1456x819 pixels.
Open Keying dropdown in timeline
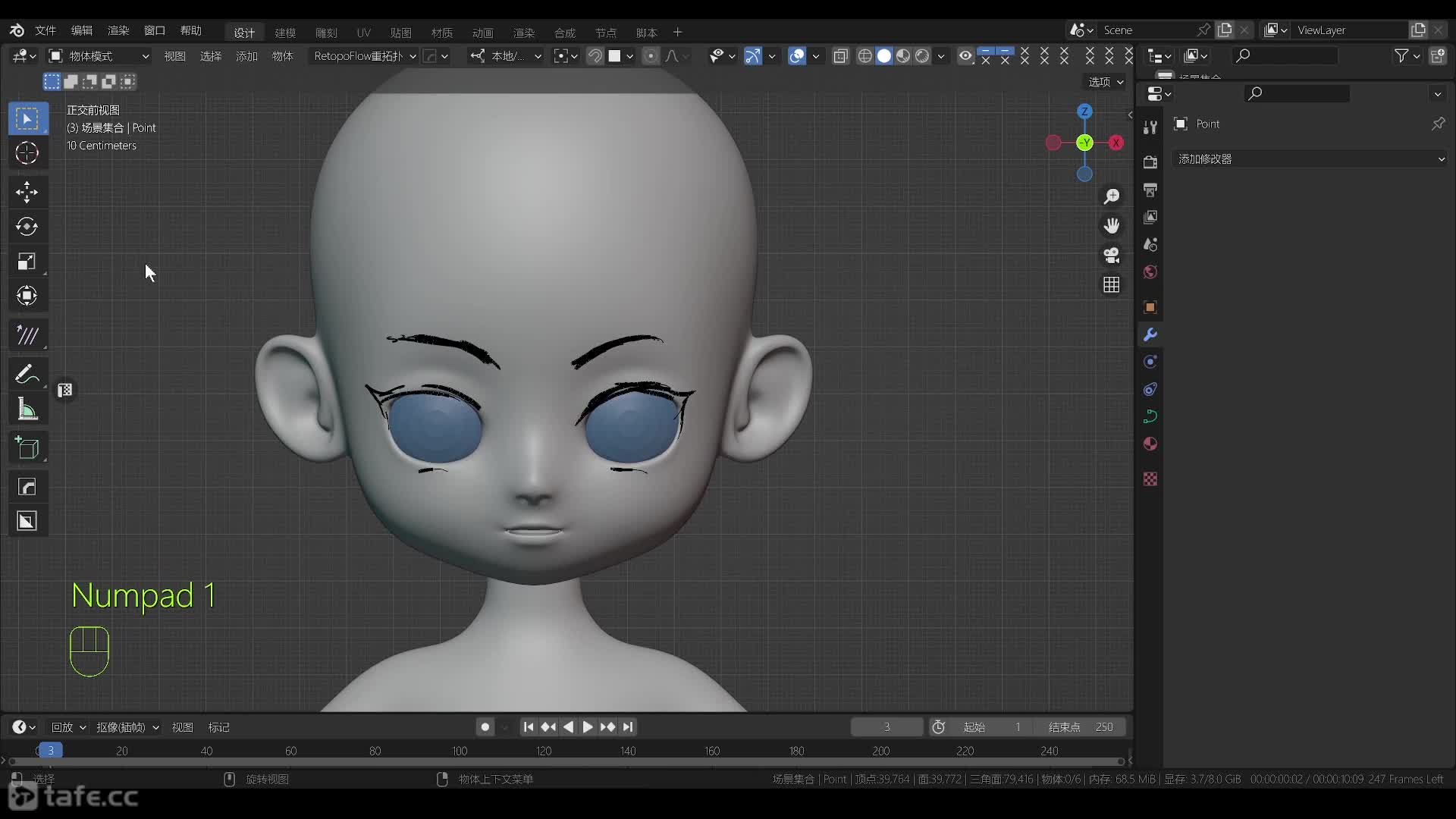click(x=127, y=727)
